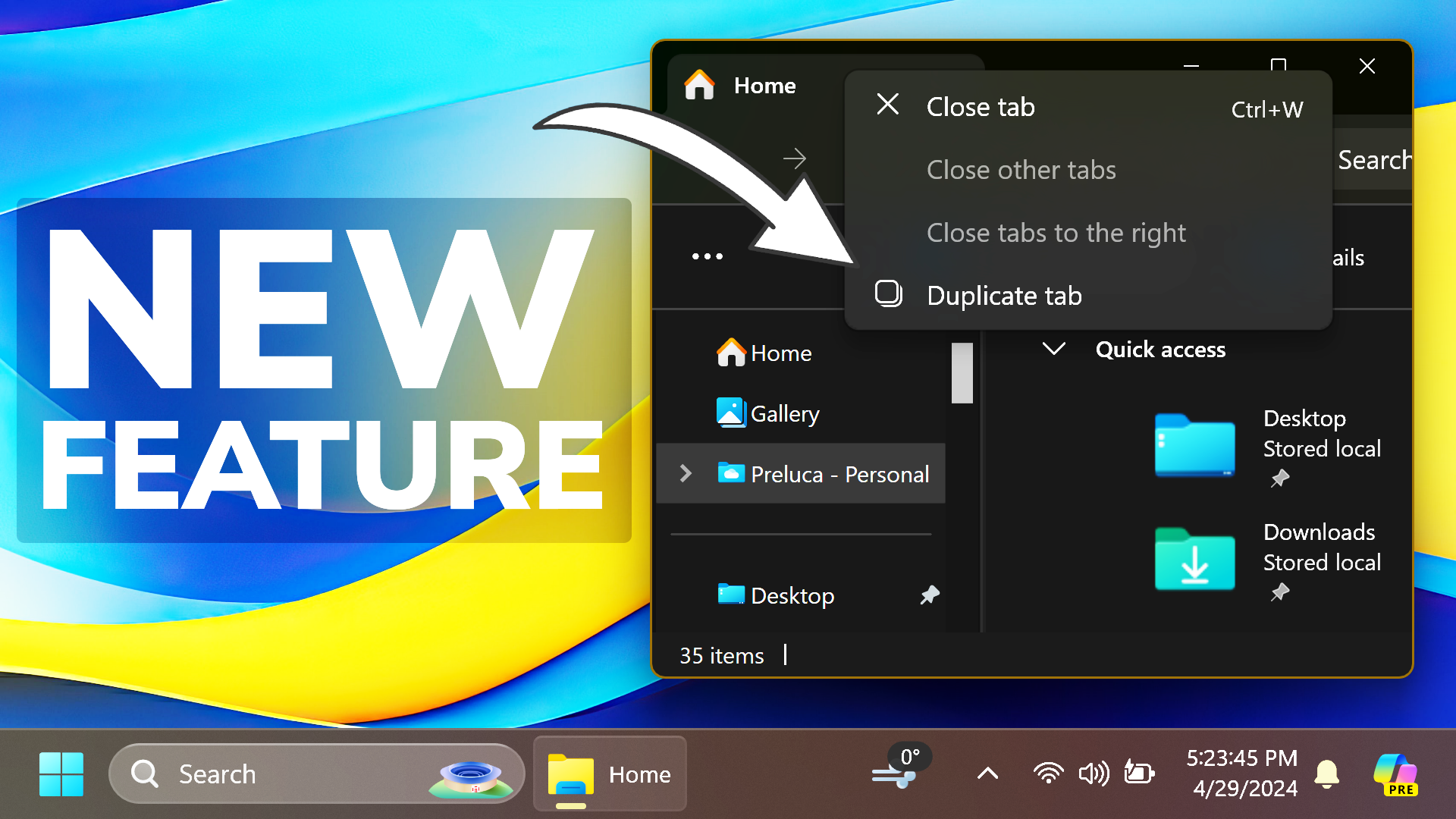Select Close tab from the menu

[x=980, y=107]
